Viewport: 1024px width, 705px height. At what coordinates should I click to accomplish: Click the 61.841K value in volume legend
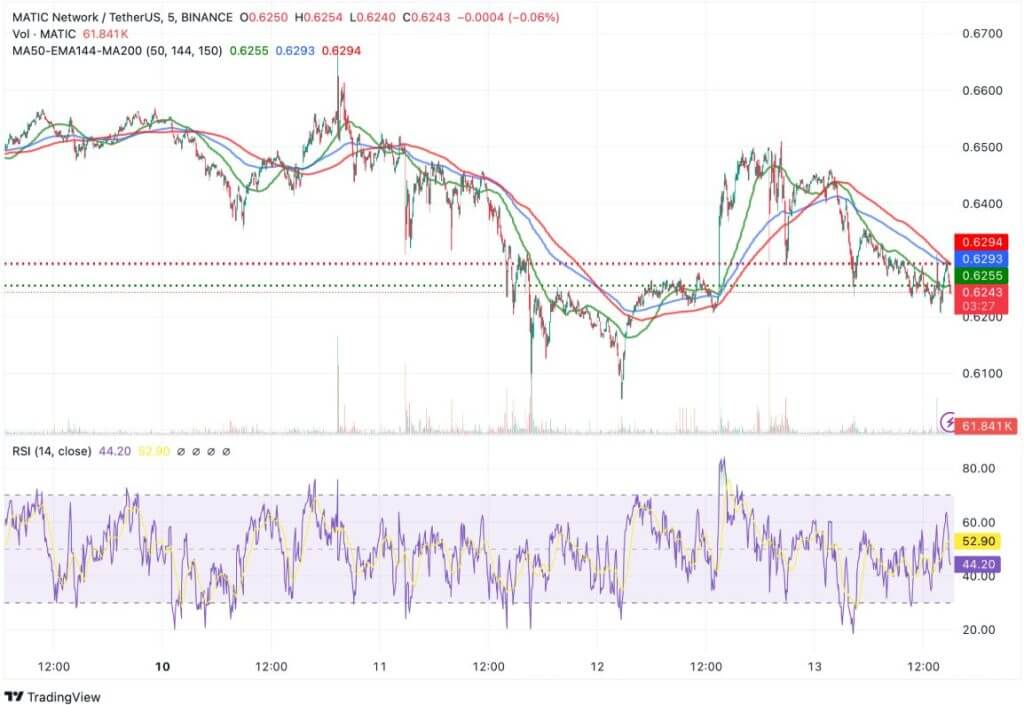[x=105, y=34]
